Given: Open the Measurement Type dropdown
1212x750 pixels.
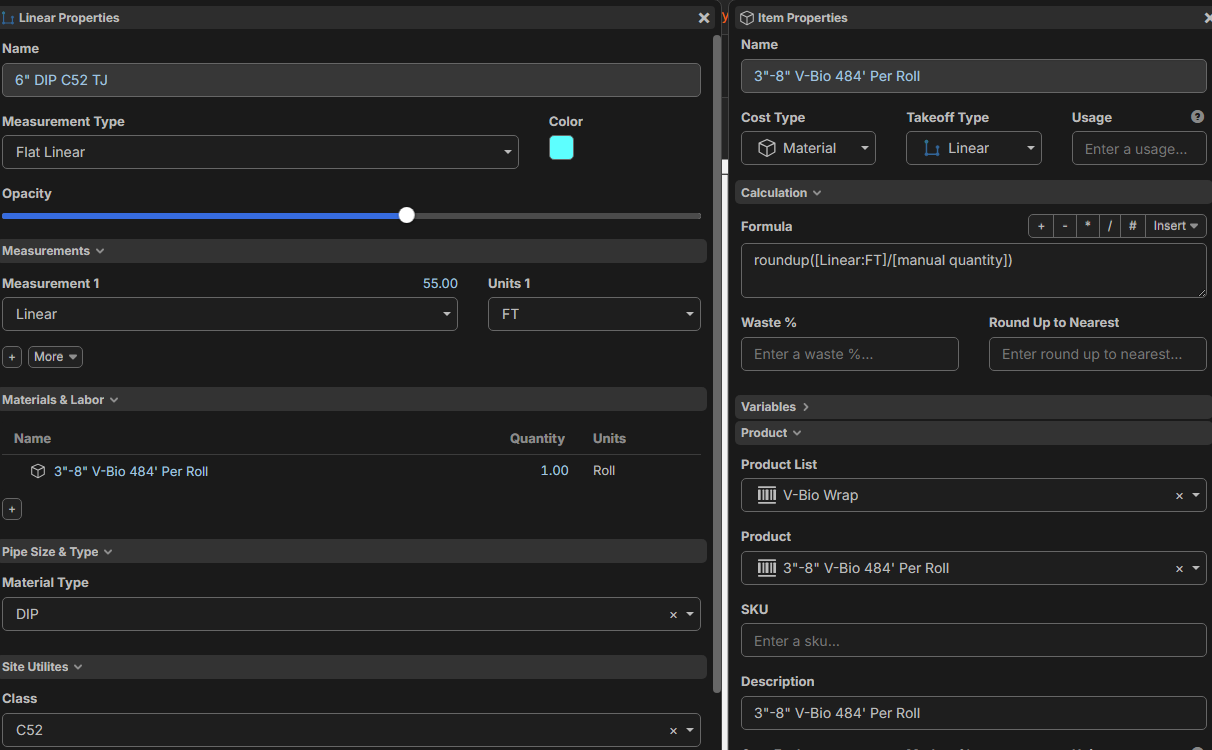Looking at the screenshot, I should pyautogui.click(x=260, y=152).
